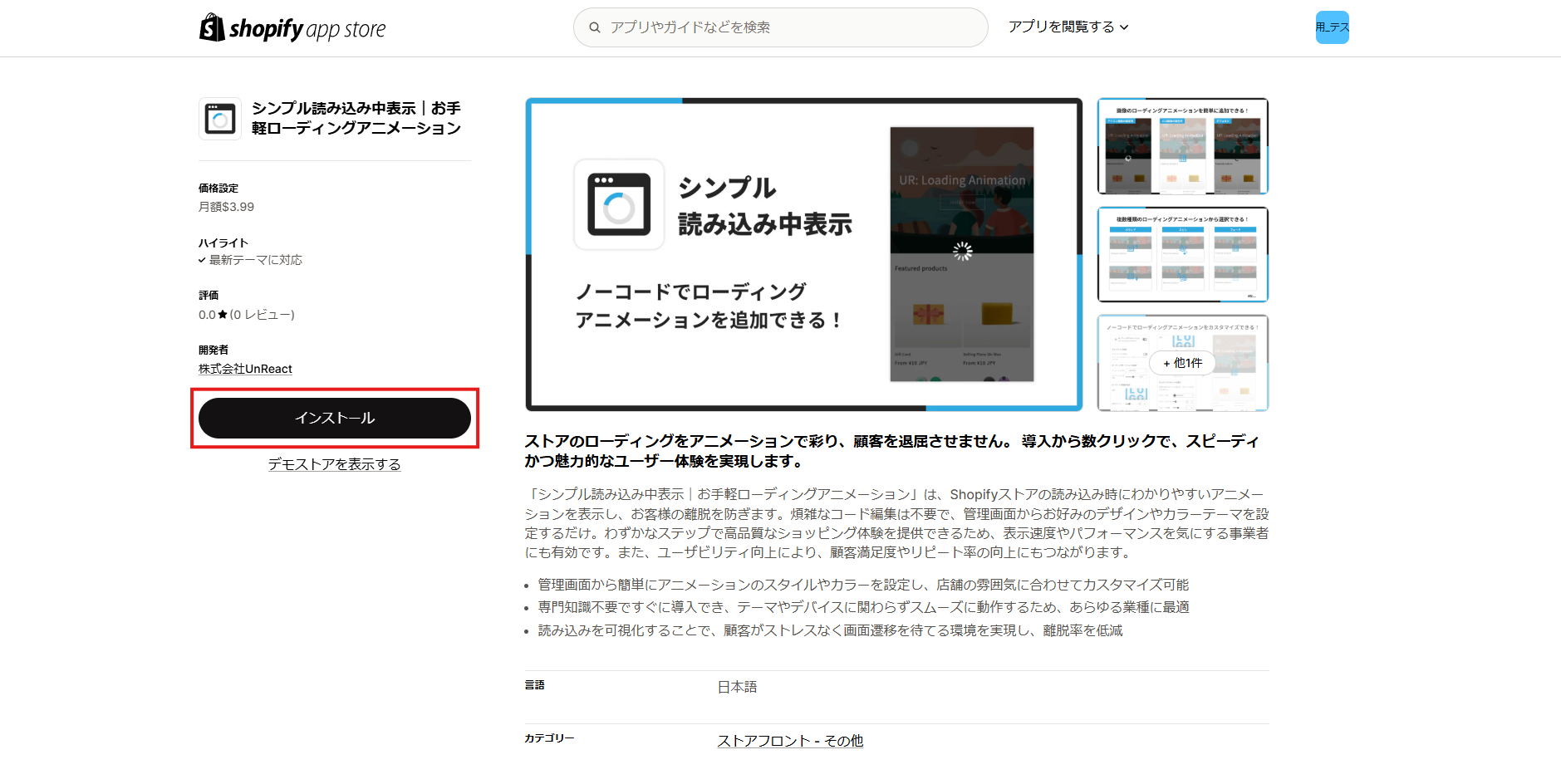Open the 株式会社UnReact developer page

tap(245, 369)
